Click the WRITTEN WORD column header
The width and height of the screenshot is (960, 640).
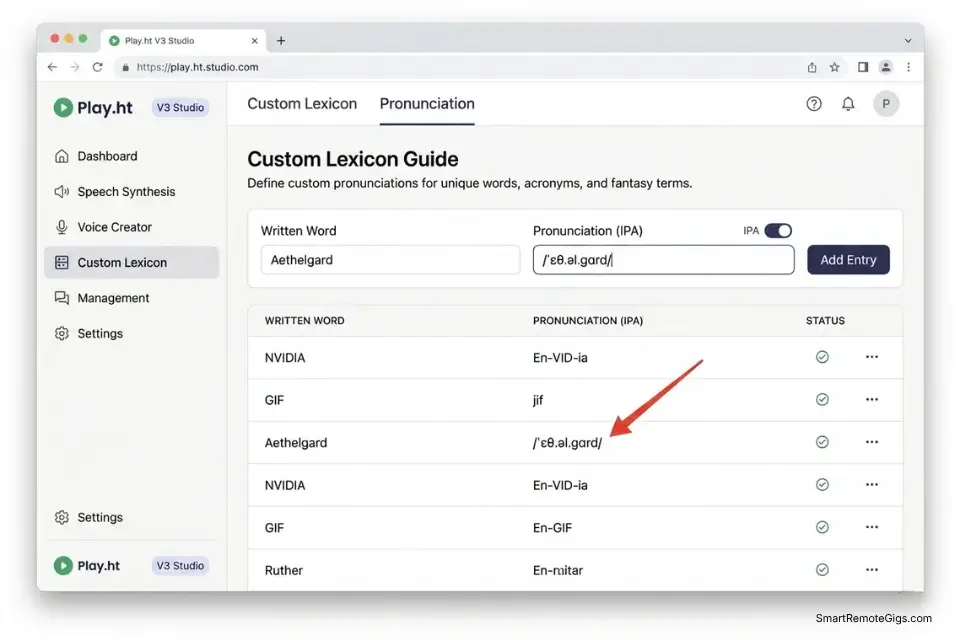304,321
